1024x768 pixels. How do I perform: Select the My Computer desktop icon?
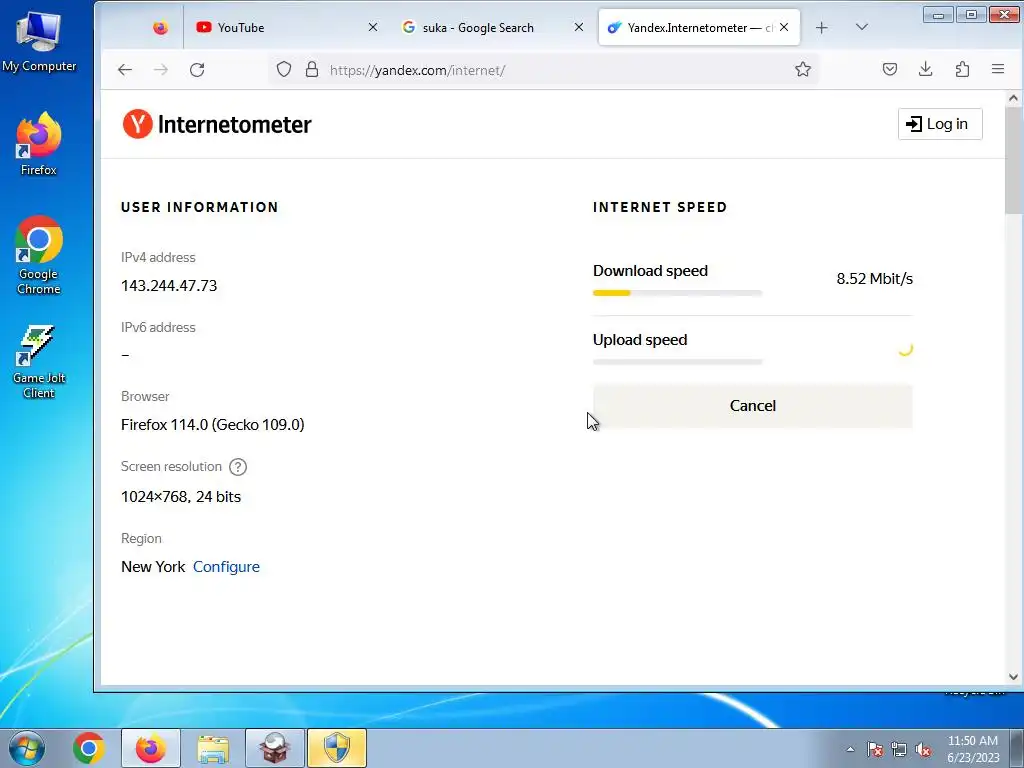39,42
